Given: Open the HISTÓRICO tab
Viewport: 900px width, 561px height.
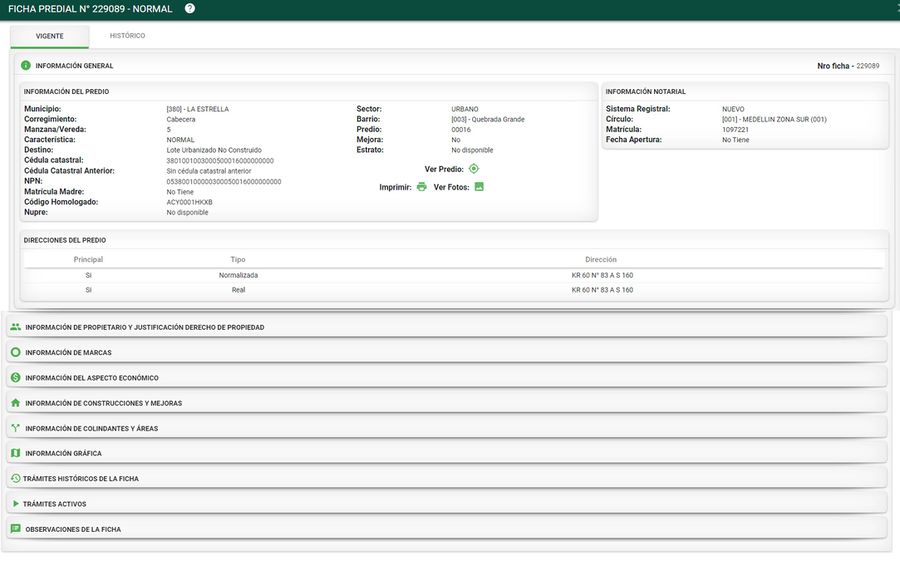Looking at the screenshot, I should tap(127, 36).
